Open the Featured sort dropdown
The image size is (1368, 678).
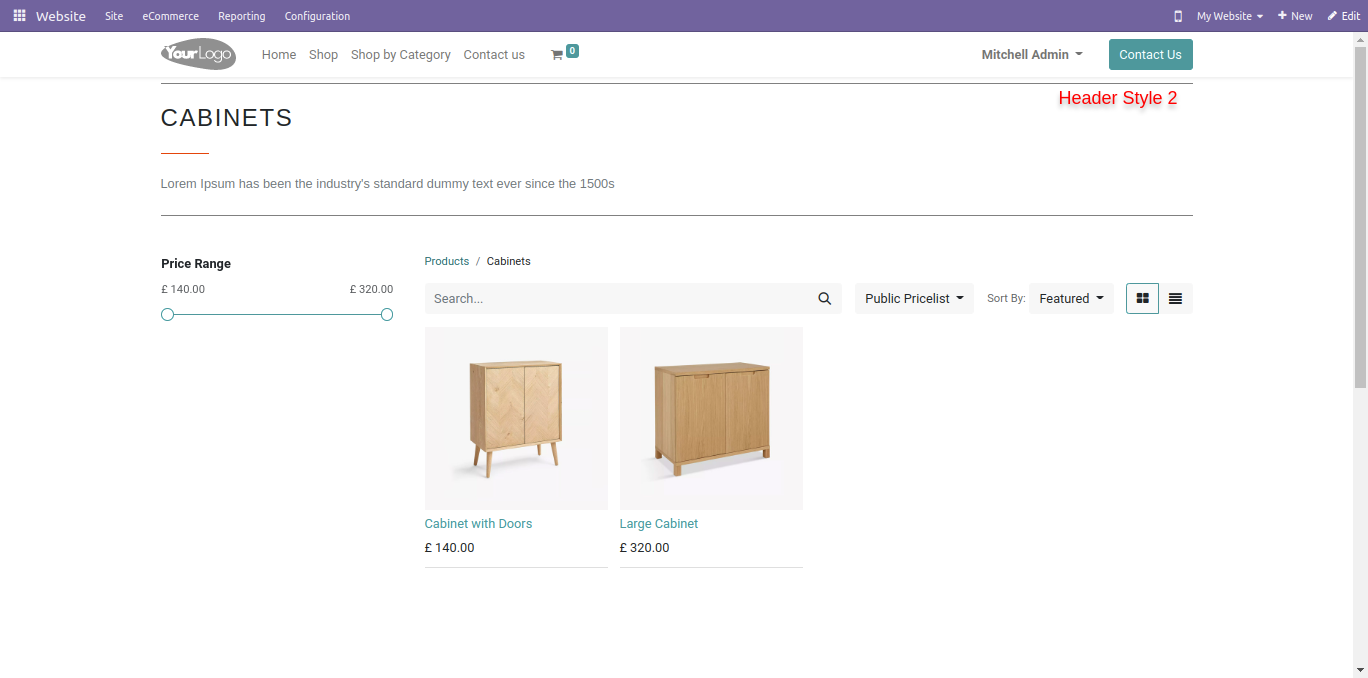1071,298
